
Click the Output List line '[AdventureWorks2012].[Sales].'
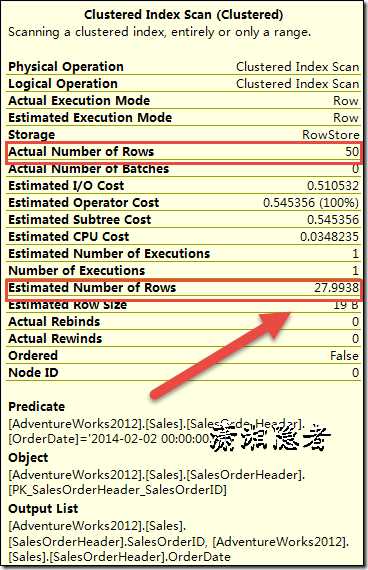pyautogui.click(x=98, y=526)
